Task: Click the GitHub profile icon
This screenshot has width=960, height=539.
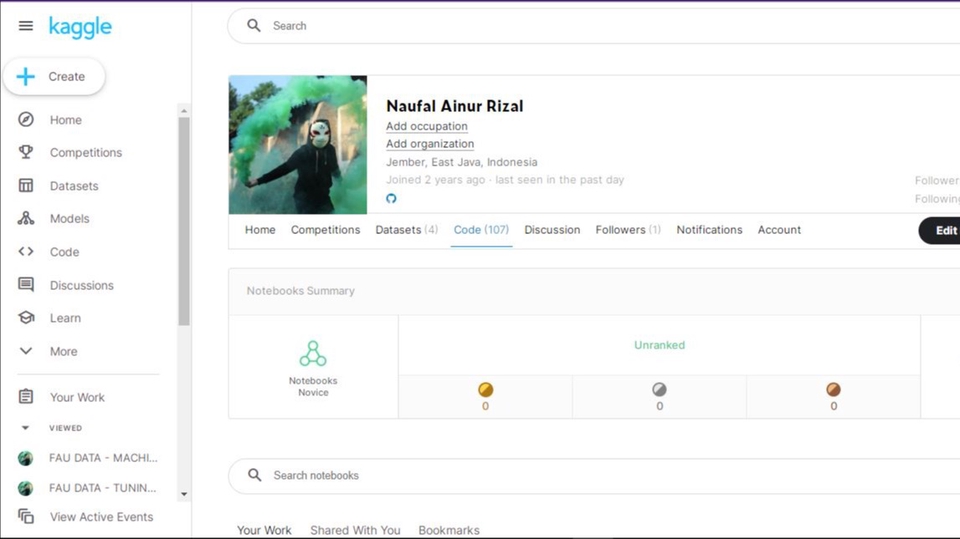Action: pyautogui.click(x=391, y=198)
